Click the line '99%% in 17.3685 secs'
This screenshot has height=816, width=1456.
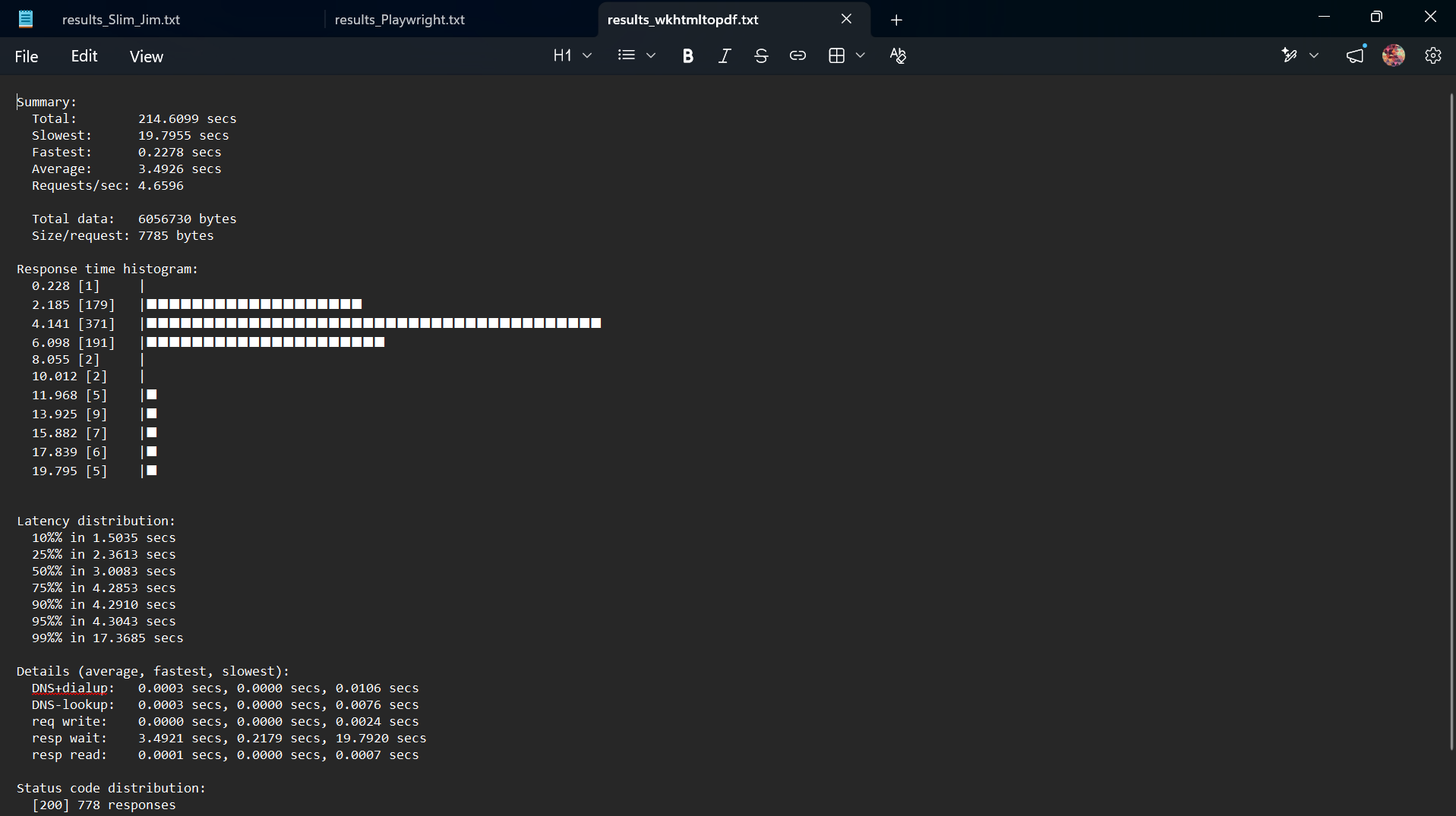tap(107, 638)
